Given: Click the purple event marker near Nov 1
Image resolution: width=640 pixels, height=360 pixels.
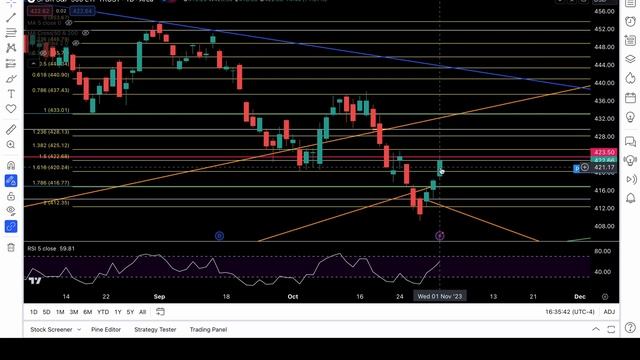Looking at the screenshot, I should point(440,236).
